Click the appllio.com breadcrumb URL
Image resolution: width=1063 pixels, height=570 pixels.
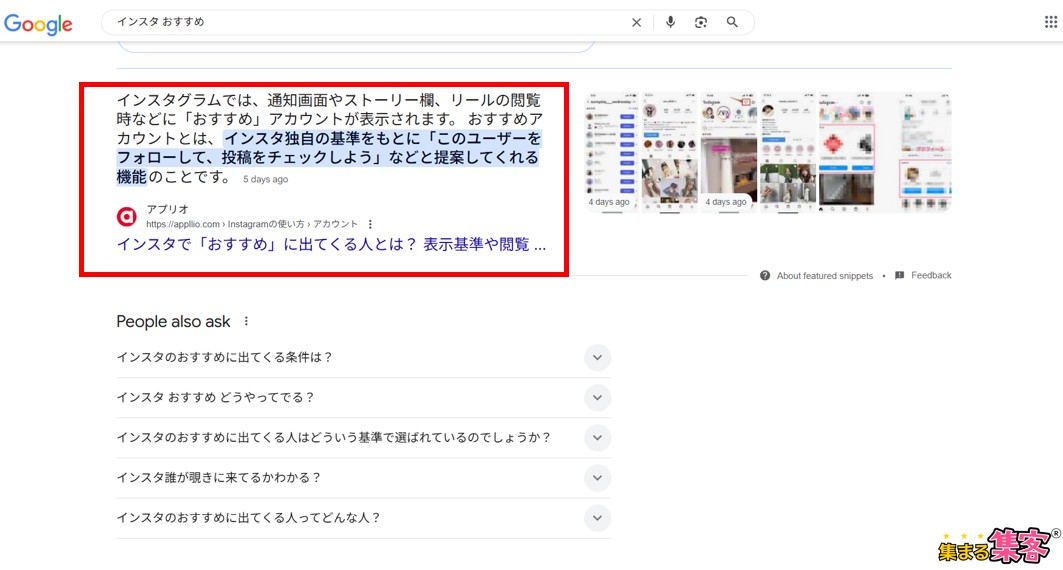(x=252, y=224)
